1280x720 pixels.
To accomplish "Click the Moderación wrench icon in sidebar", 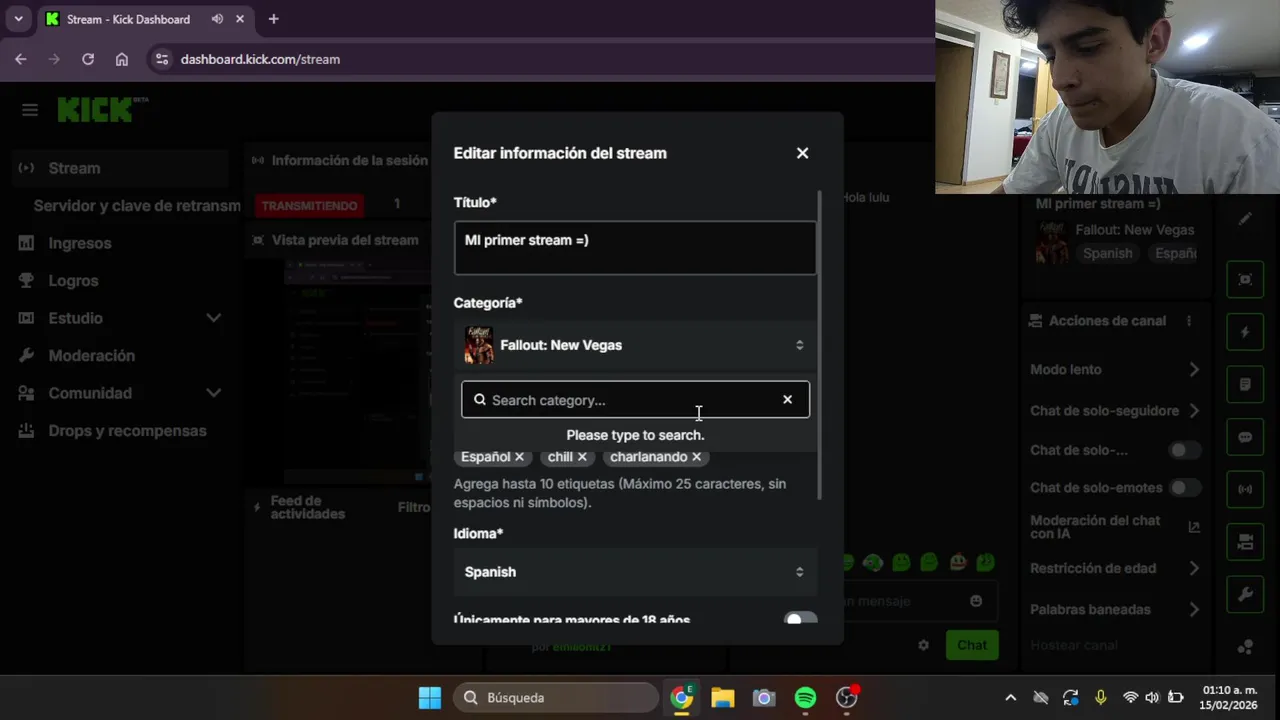I will click(x=27, y=356).
